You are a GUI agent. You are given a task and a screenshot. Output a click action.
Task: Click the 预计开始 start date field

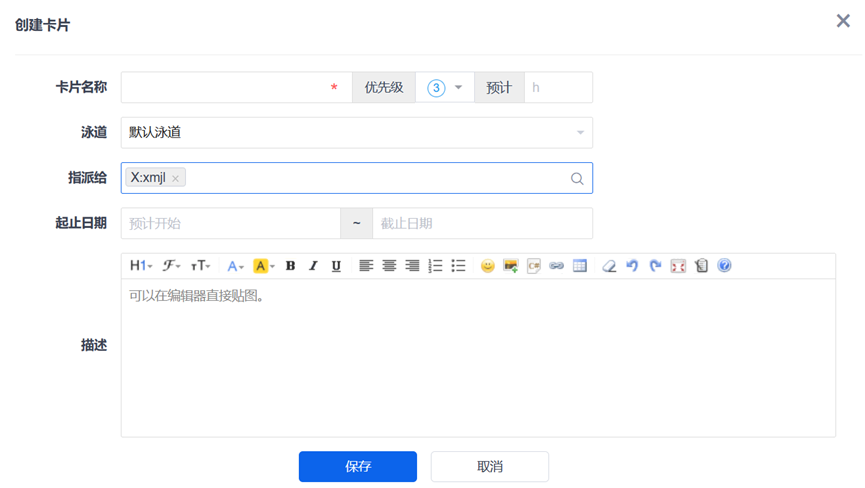[230, 224]
